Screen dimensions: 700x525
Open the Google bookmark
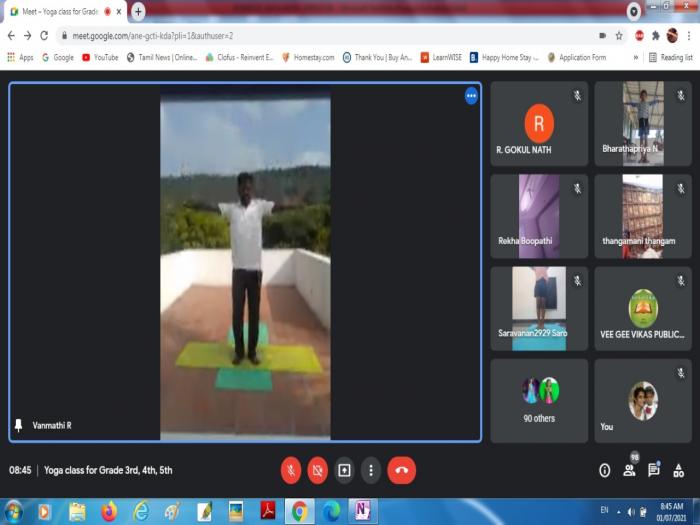[x=58, y=57]
